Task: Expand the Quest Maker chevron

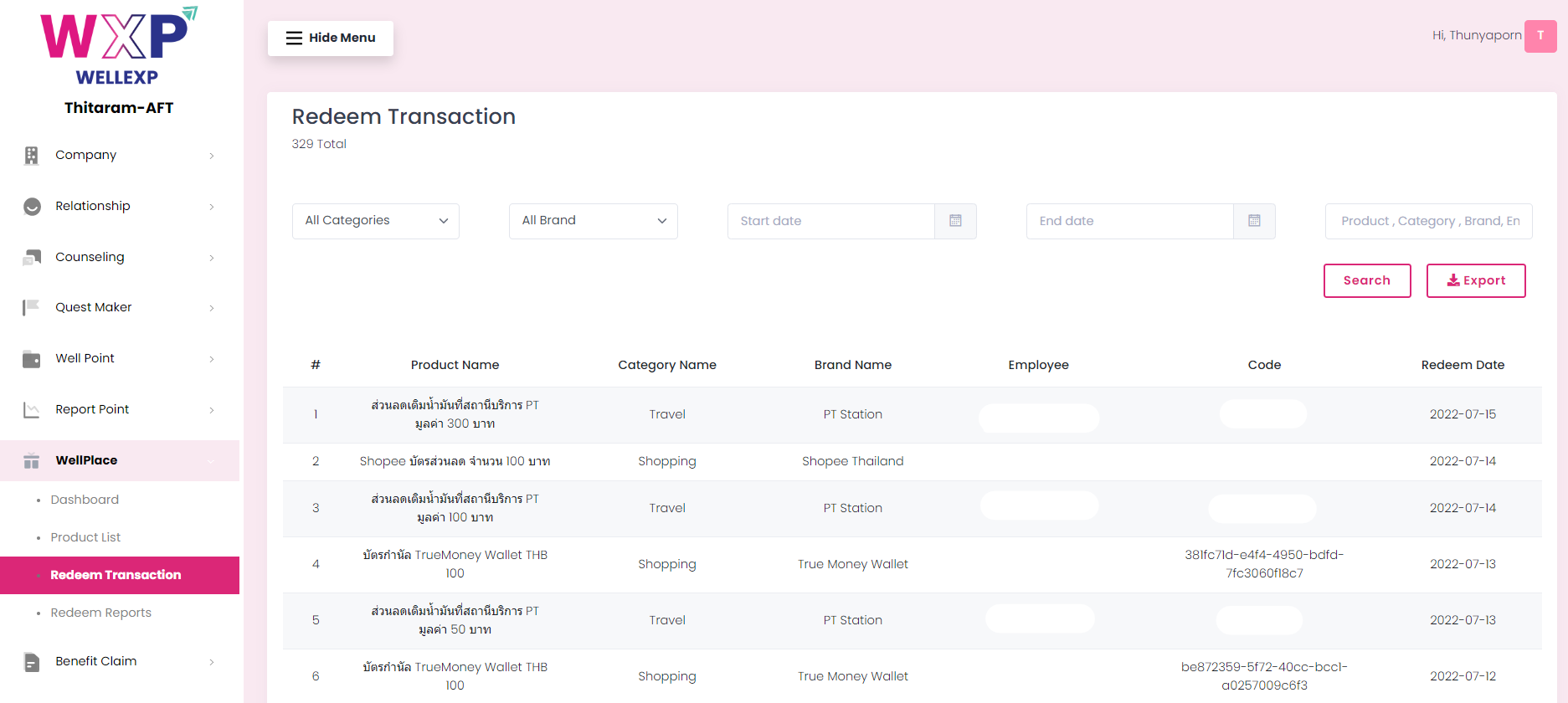Action: click(212, 308)
